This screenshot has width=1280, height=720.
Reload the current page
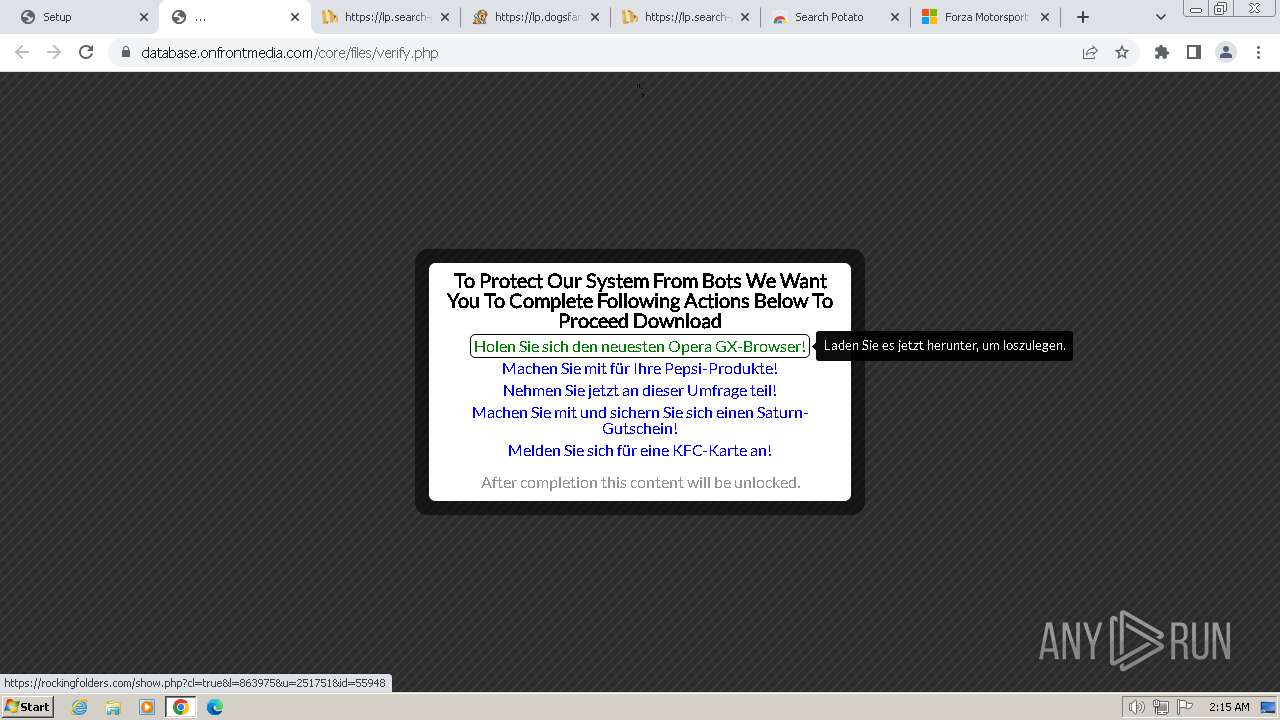(x=86, y=52)
